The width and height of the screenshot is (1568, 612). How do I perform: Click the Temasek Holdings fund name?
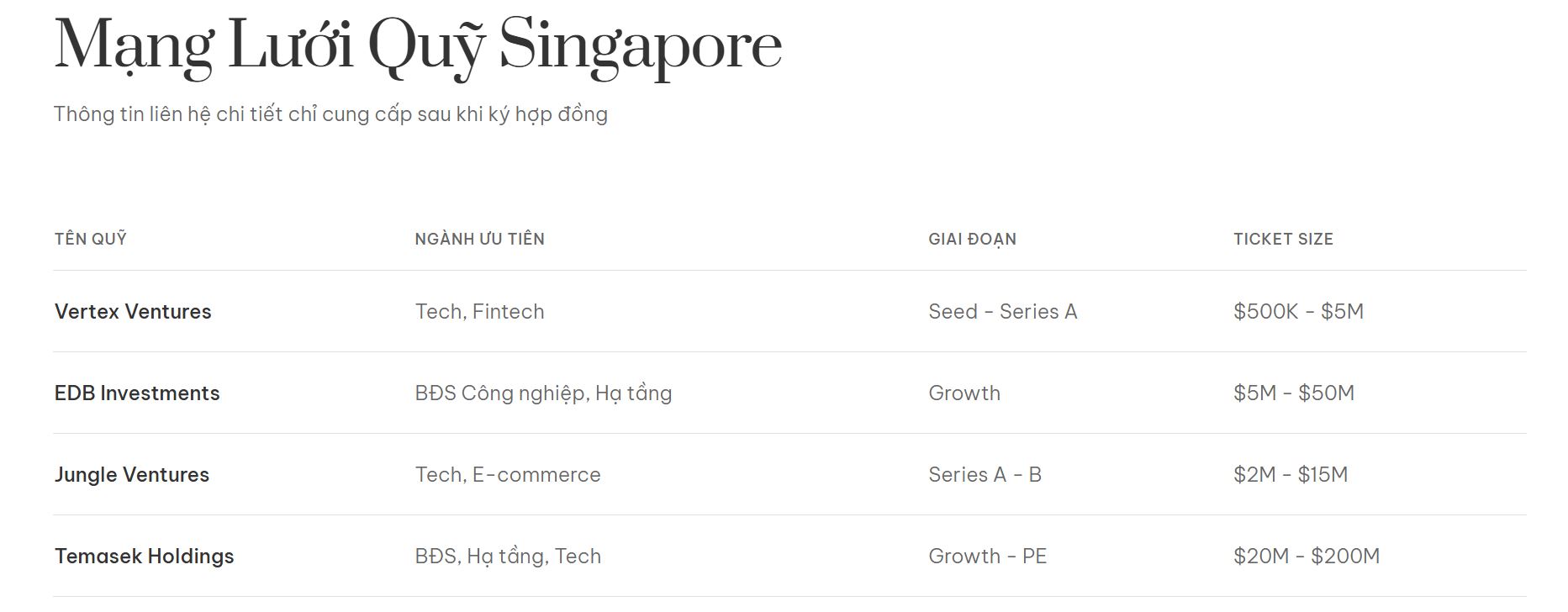(x=145, y=557)
